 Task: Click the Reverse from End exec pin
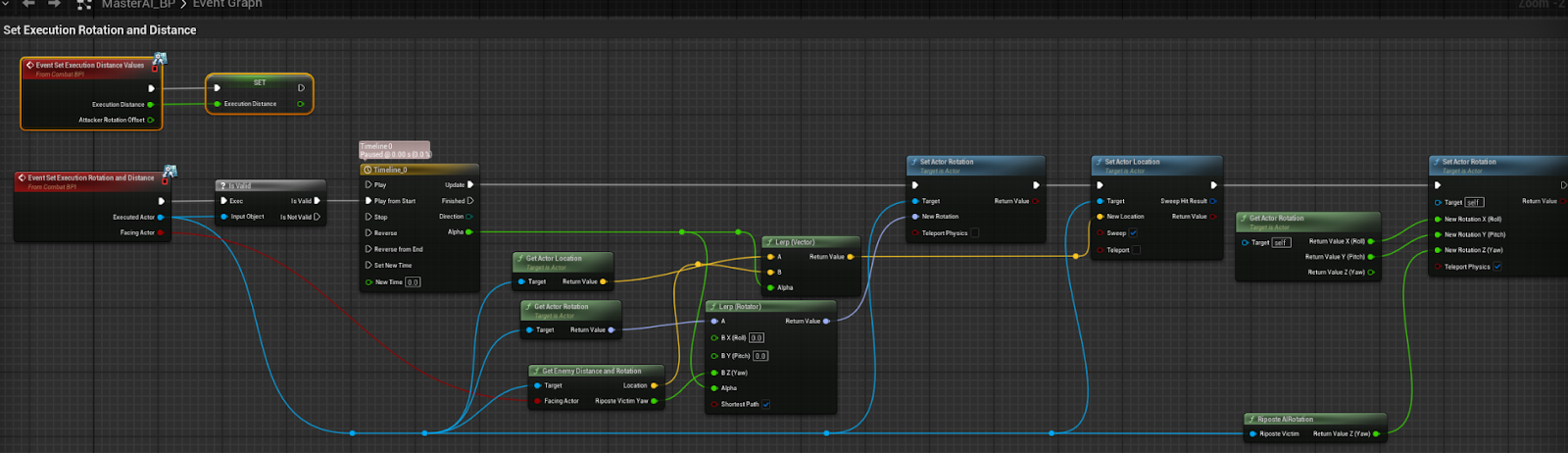tap(368, 249)
